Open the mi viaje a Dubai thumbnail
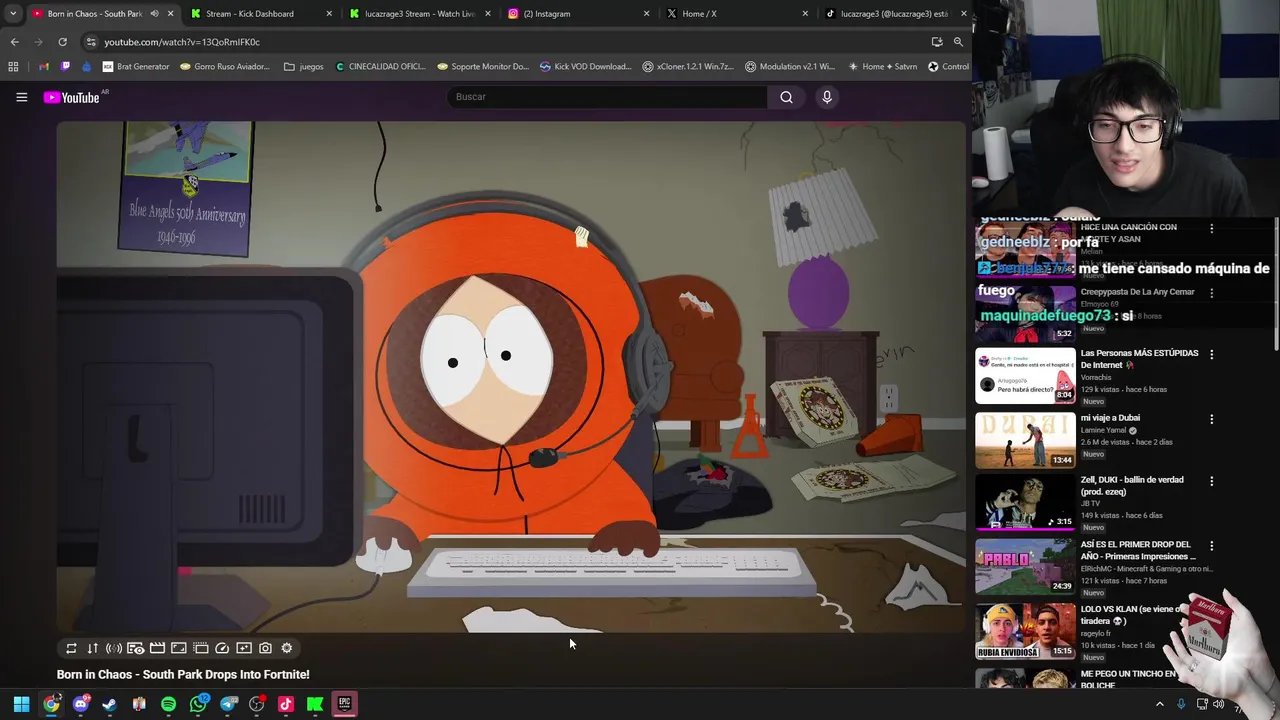This screenshot has width=1280, height=720. (x=1025, y=441)
